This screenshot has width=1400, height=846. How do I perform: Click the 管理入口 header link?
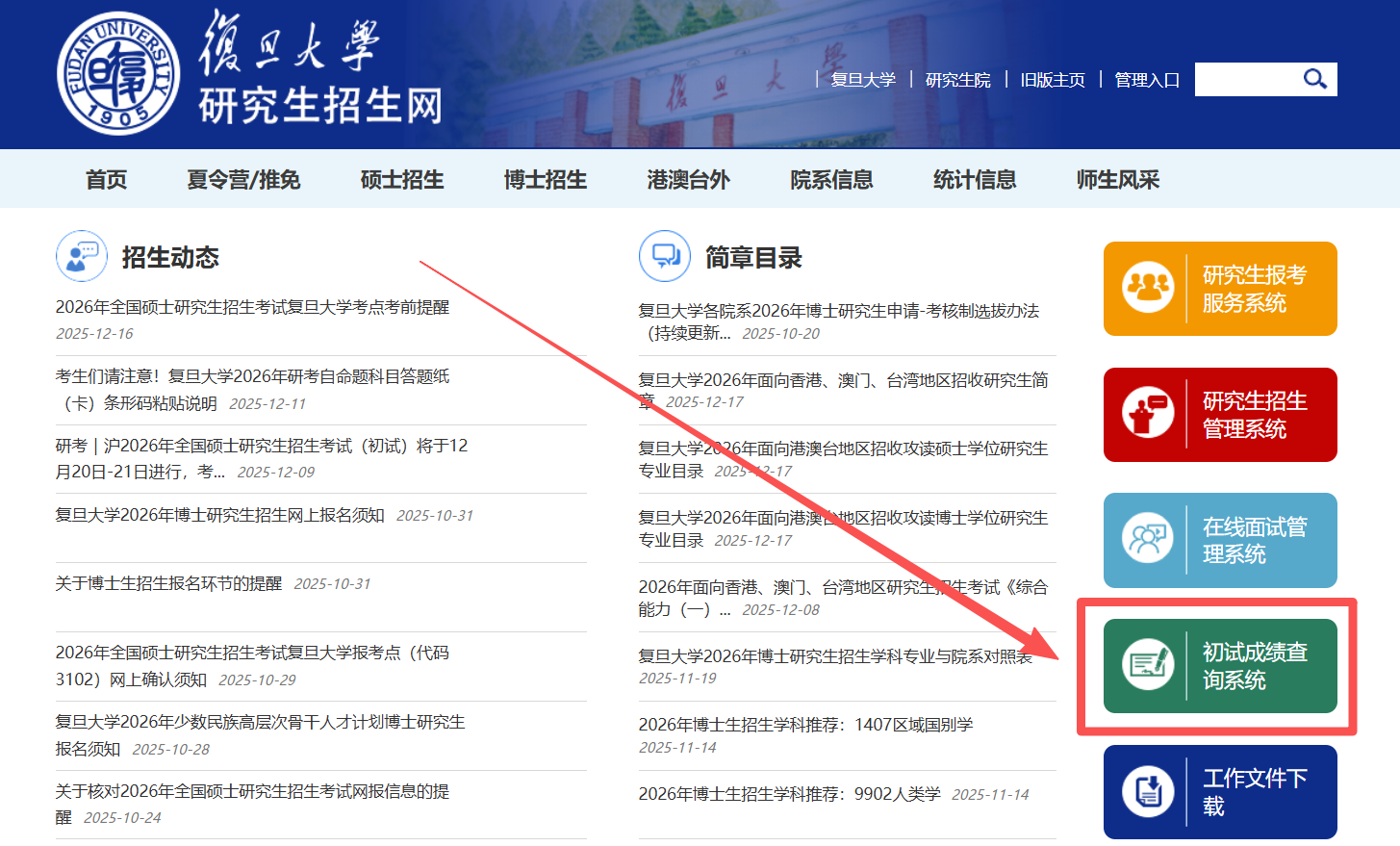coord(1146,80)
